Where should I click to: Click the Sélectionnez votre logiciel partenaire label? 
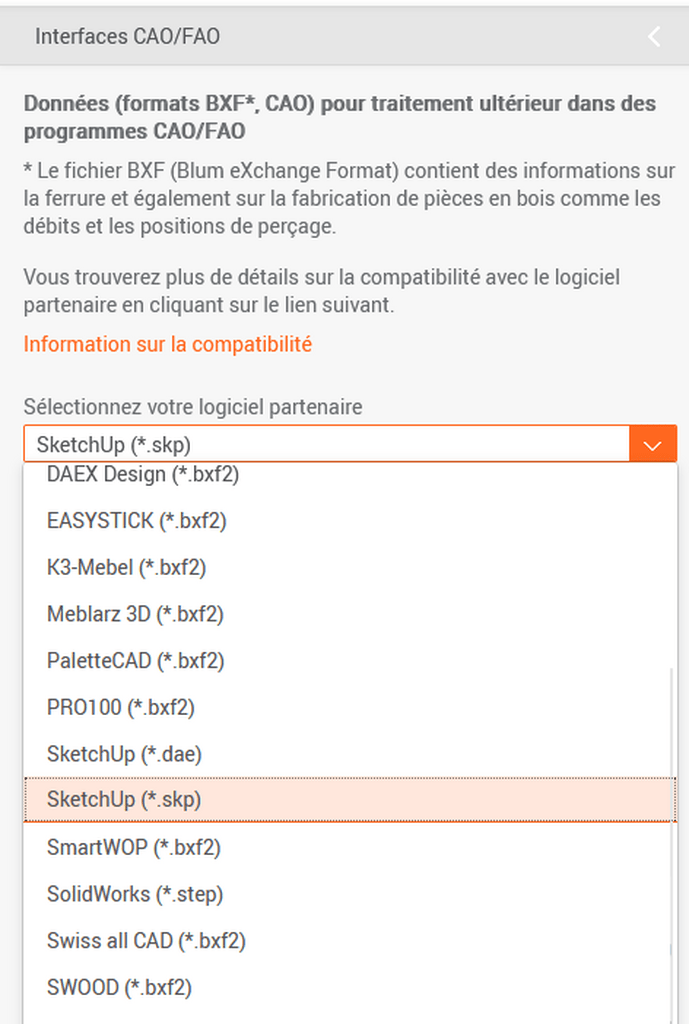coord(193,407)
